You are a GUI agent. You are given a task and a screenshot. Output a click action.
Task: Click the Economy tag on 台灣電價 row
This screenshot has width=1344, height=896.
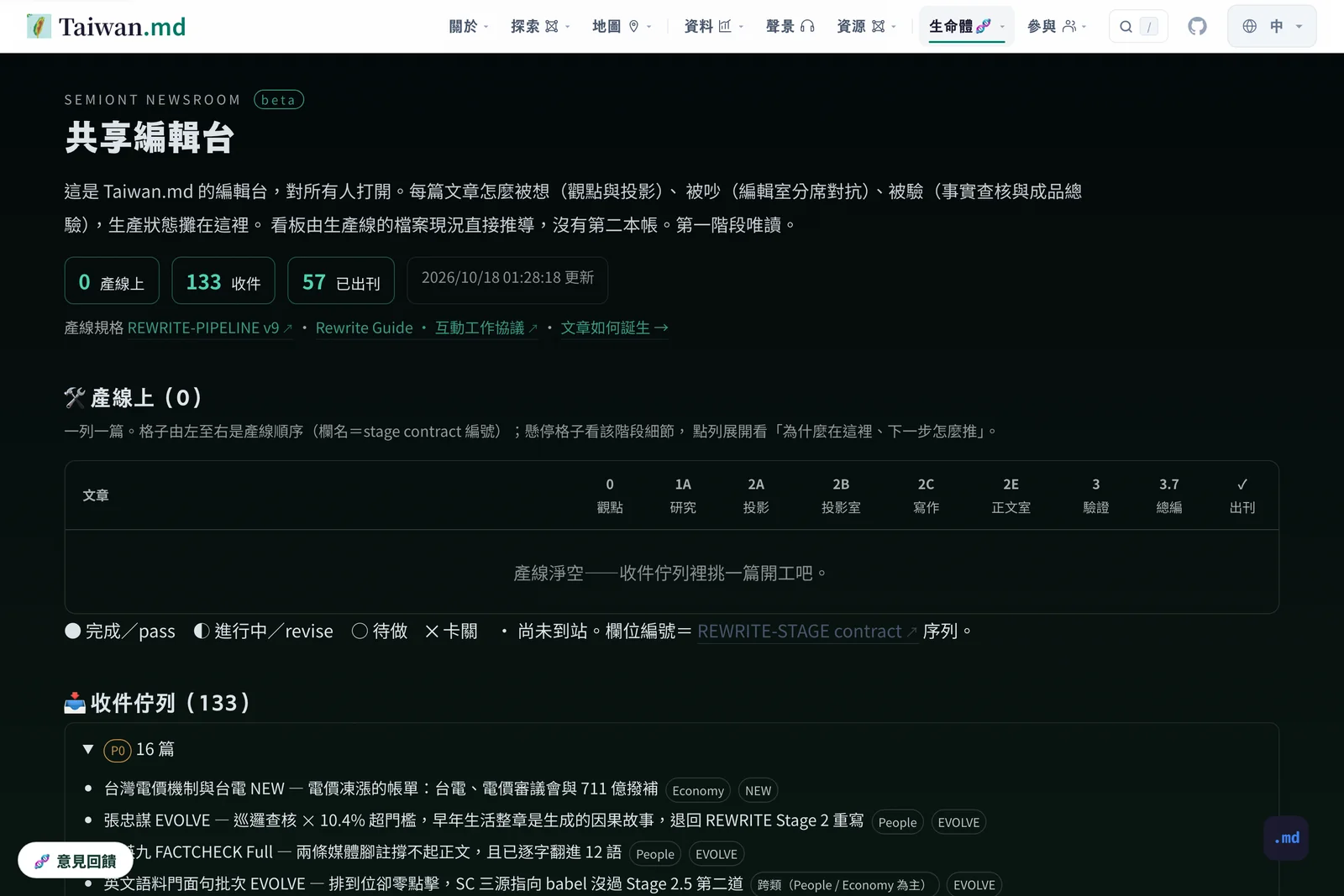698,790
